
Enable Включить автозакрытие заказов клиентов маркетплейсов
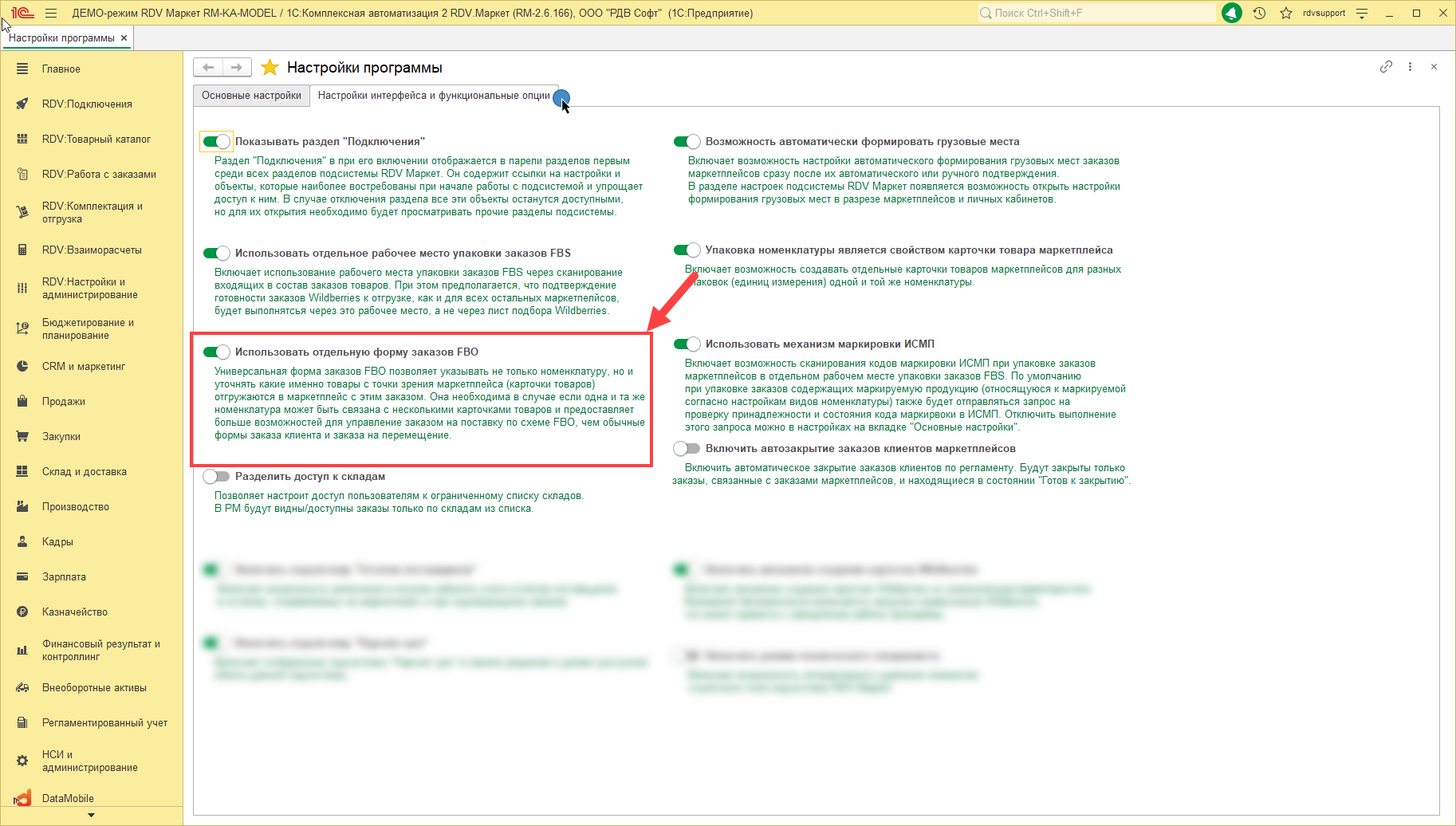[x=687, y=449]
